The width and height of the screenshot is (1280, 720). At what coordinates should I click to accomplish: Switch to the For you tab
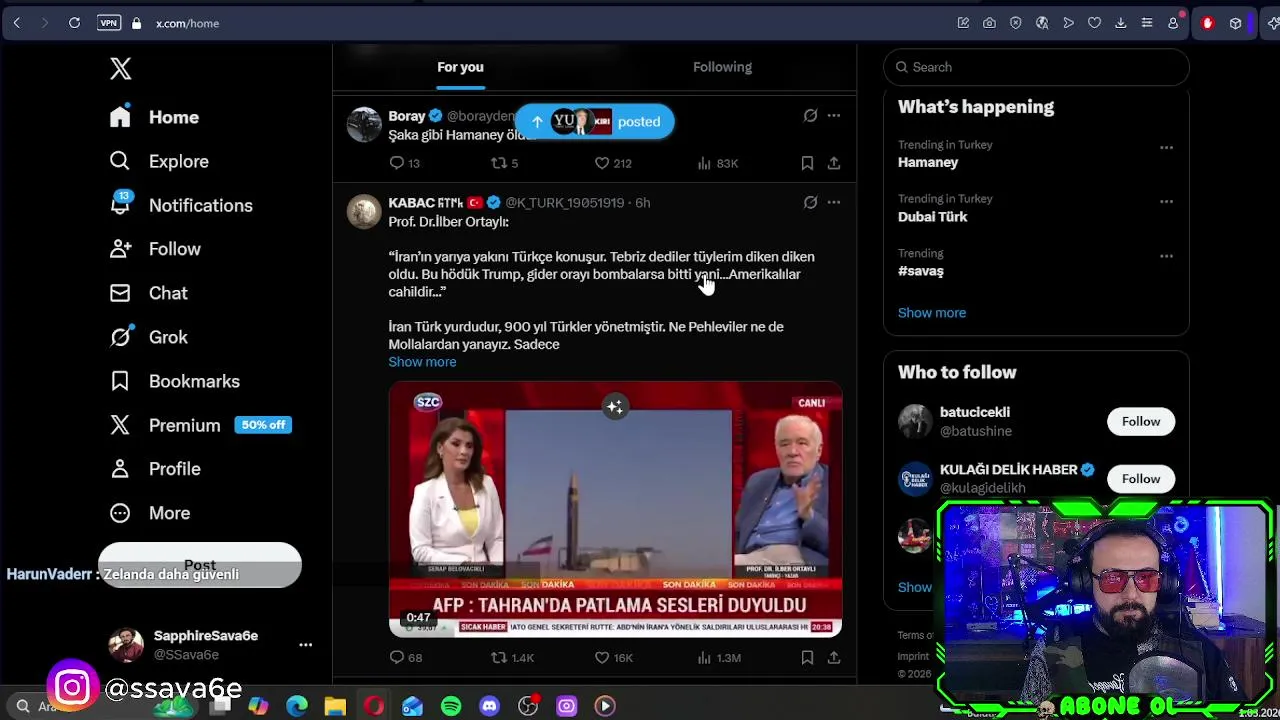point(460,67)
